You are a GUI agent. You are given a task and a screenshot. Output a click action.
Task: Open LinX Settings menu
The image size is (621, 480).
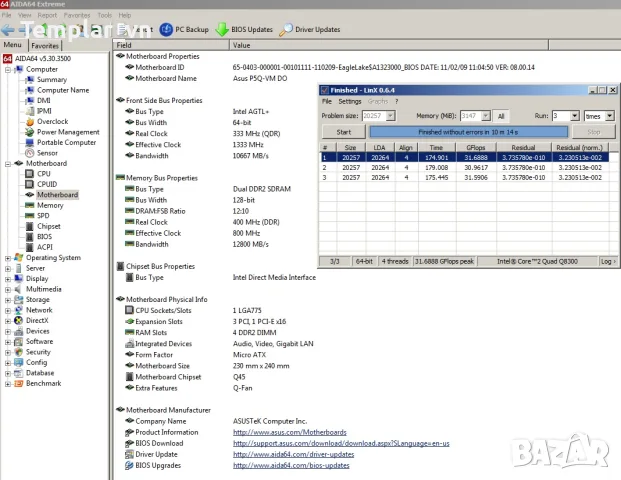coord(350,101)
